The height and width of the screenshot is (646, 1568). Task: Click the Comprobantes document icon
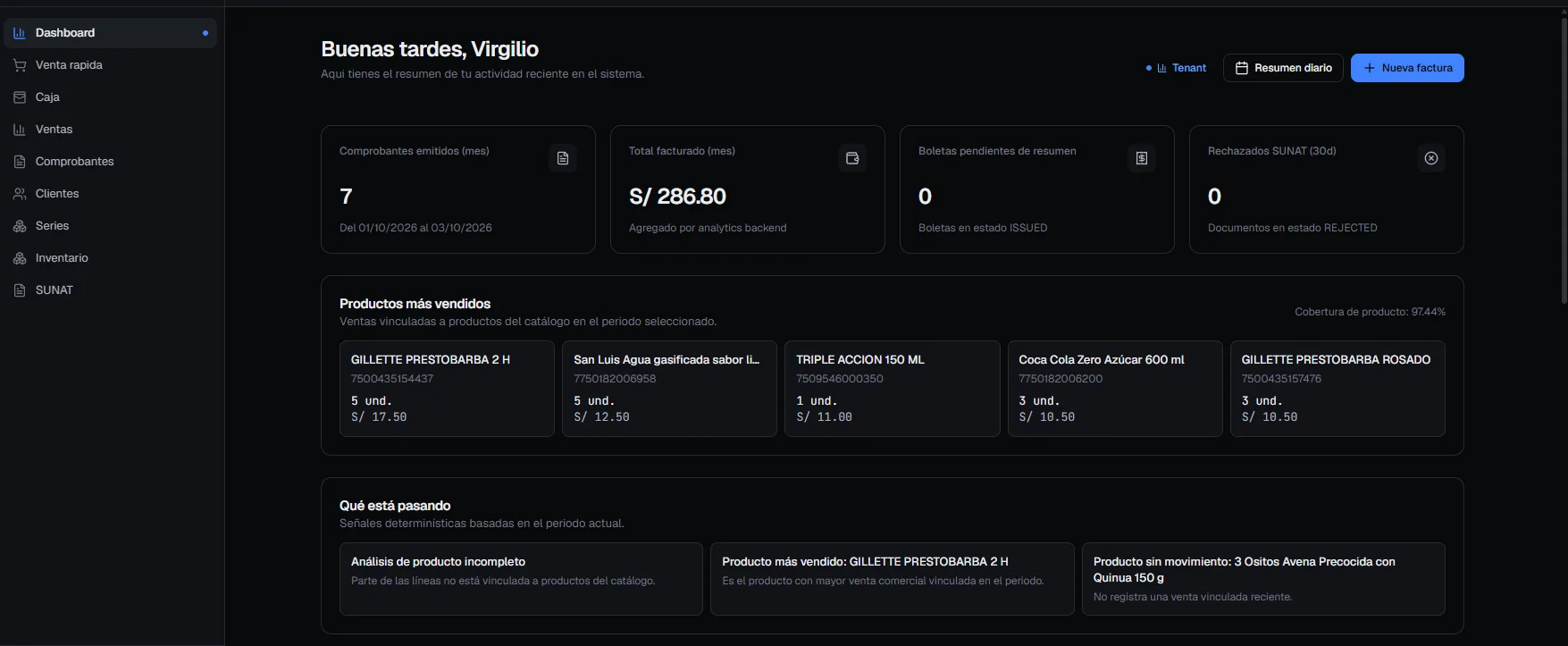(20, 162)
